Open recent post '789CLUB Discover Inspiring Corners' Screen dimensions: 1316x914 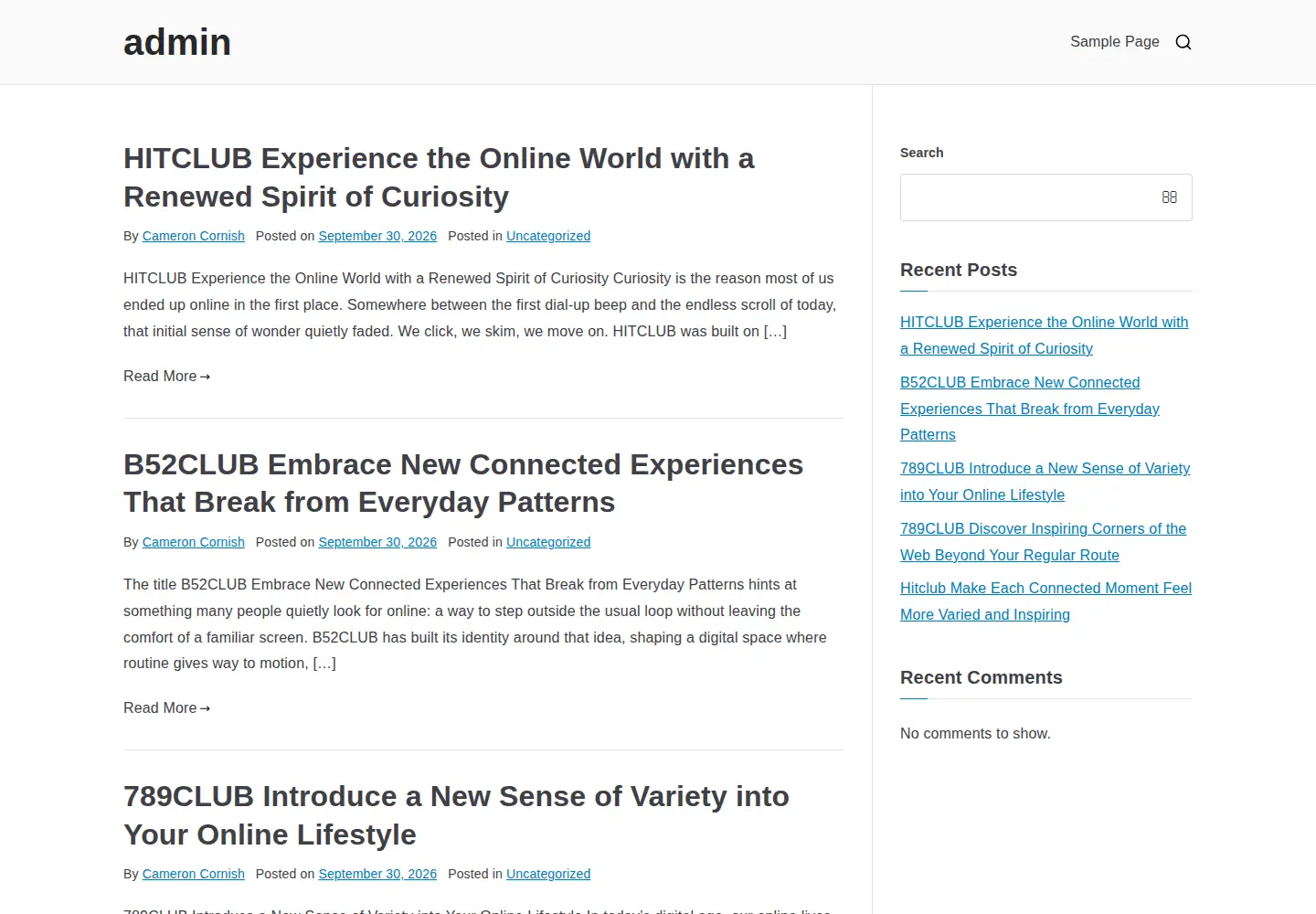coord(1043,542)
